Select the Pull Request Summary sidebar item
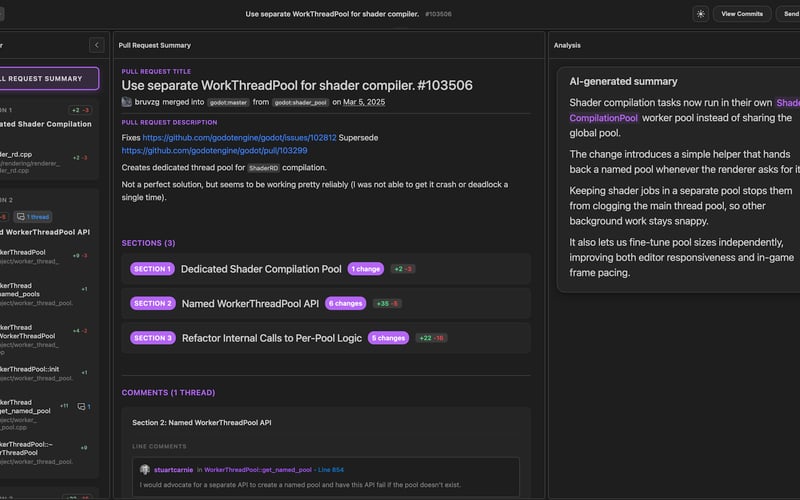800x500 pixels. click(49, 79)
